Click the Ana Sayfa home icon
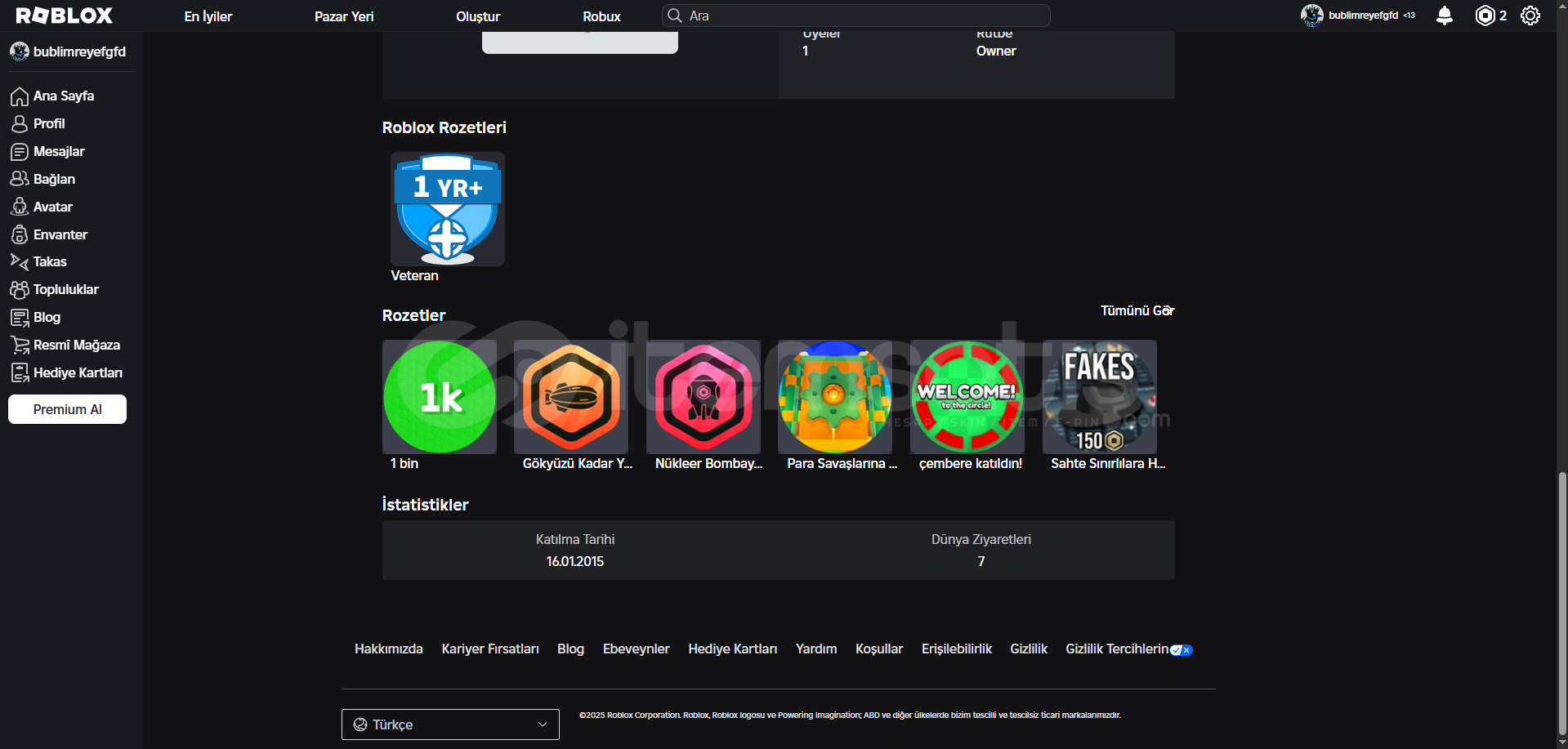The height and width of the screenshot is (749, 1568). pos(20,96)
